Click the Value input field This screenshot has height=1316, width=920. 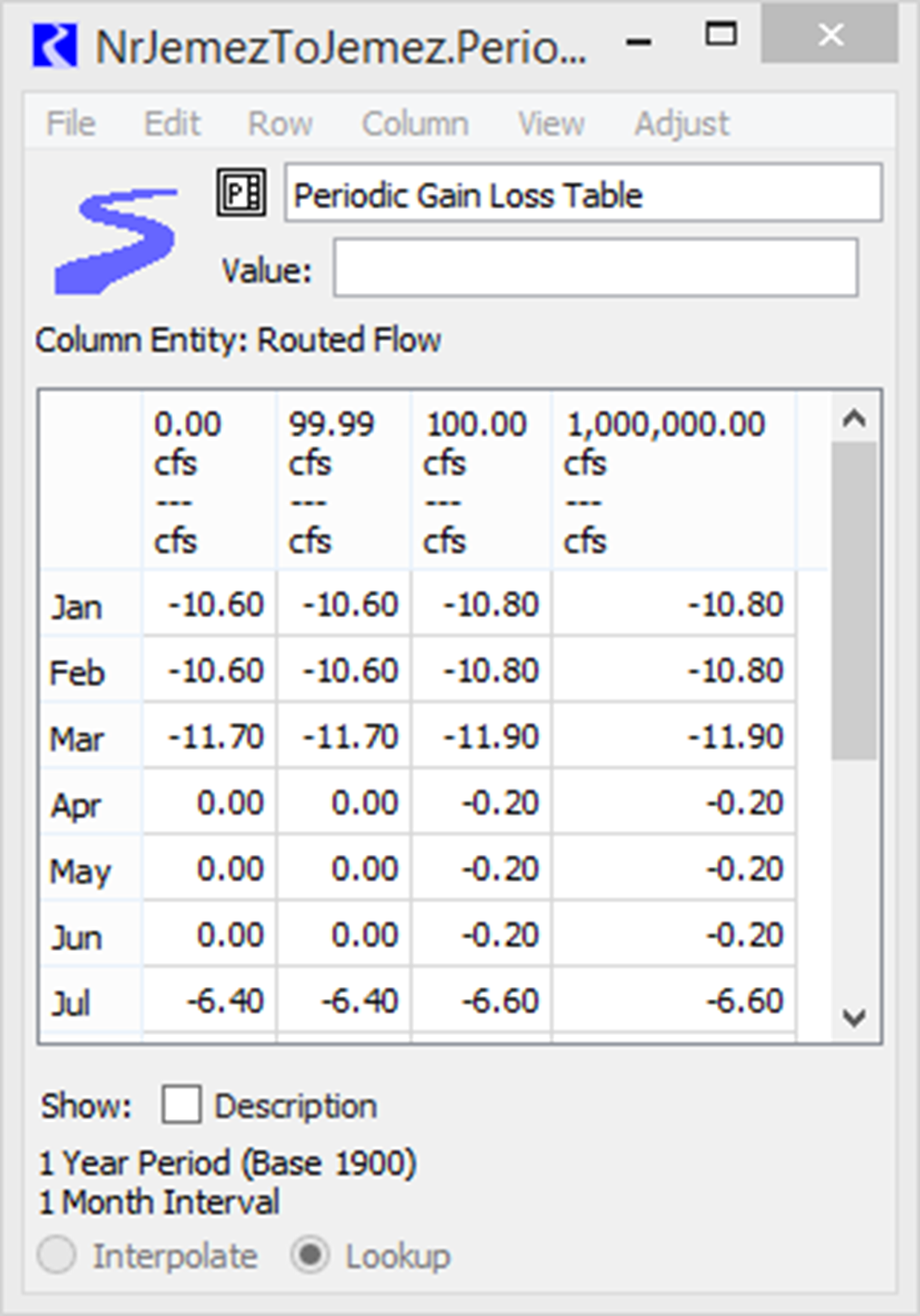coord(595,269)
